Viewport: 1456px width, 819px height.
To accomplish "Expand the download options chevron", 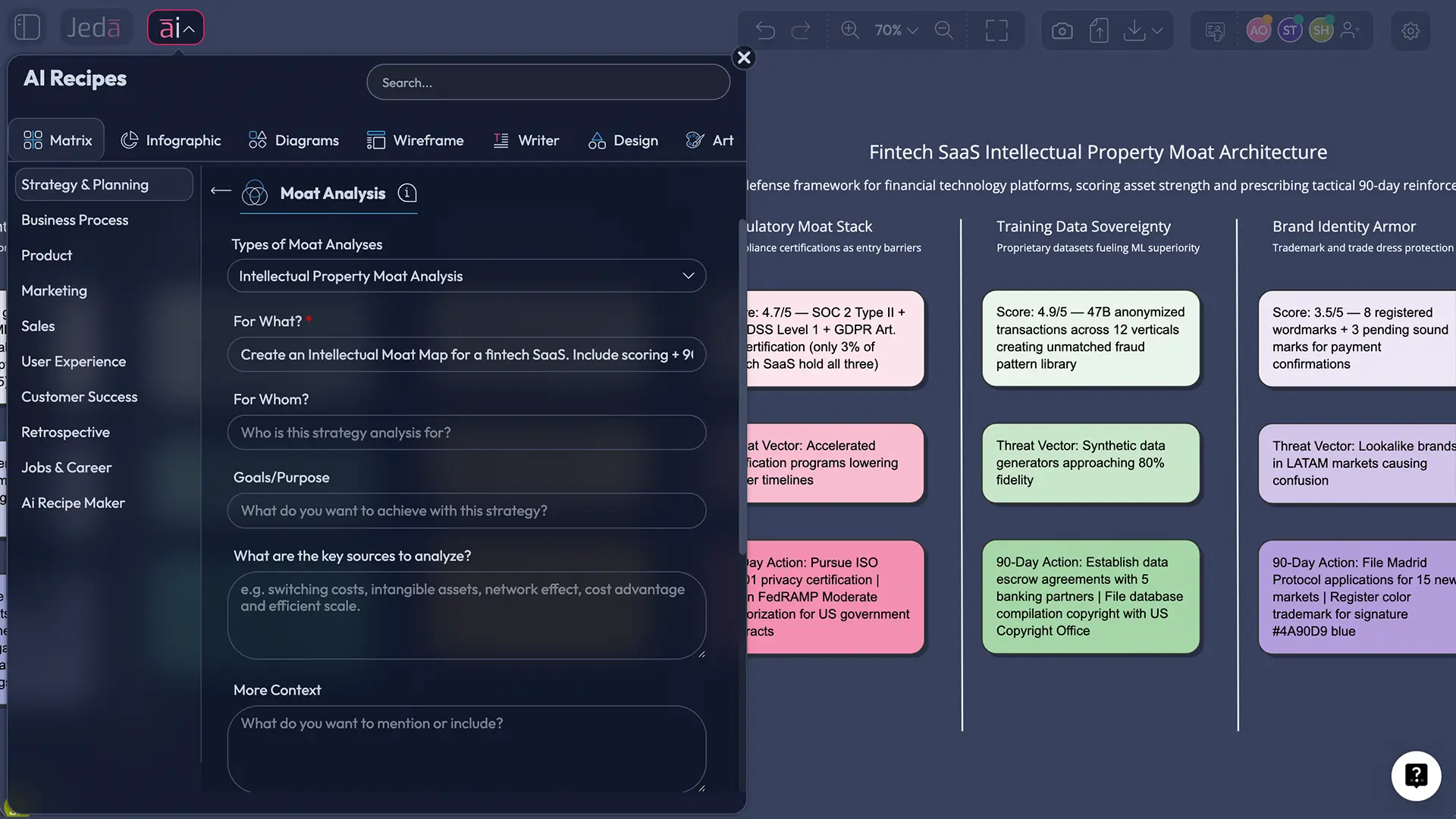I will point(1157,30).
